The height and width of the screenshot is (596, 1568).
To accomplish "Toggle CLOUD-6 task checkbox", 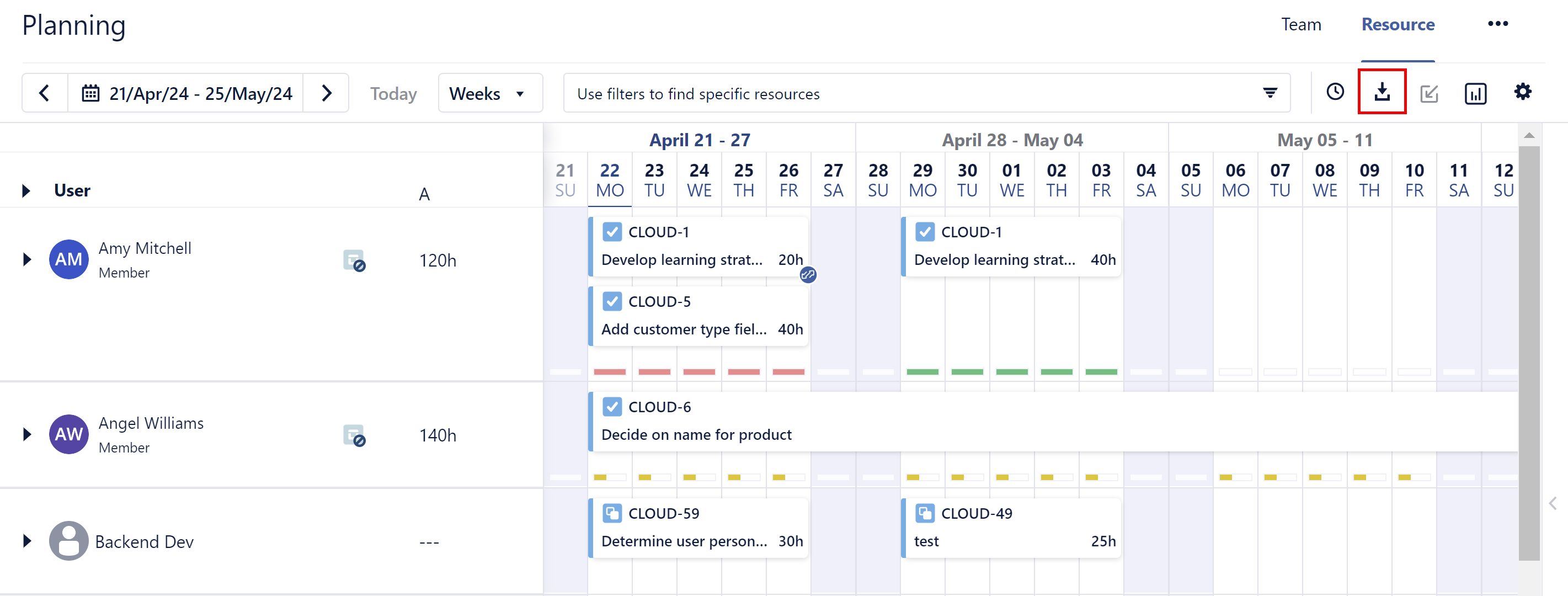I will point(612,407).
